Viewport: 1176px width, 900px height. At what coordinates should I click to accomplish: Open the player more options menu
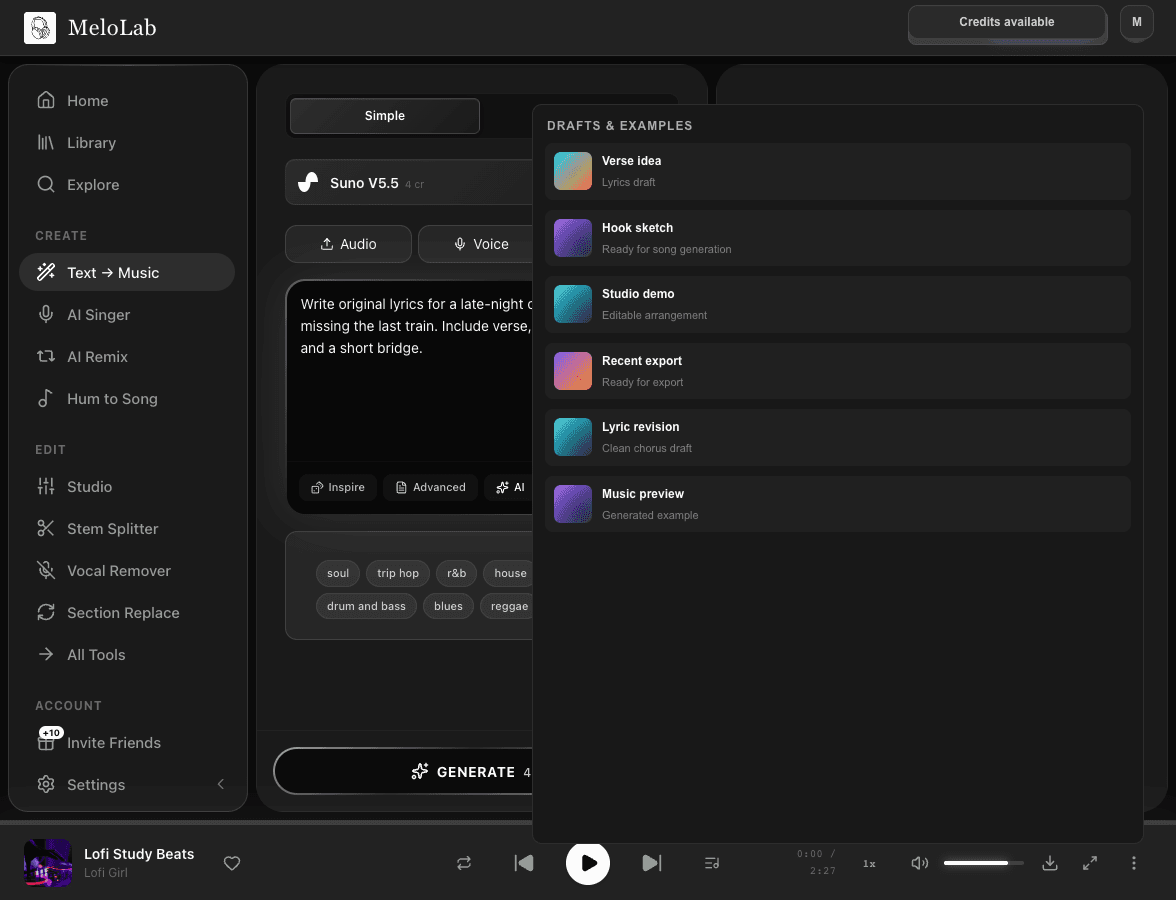tap(1133, 862)
